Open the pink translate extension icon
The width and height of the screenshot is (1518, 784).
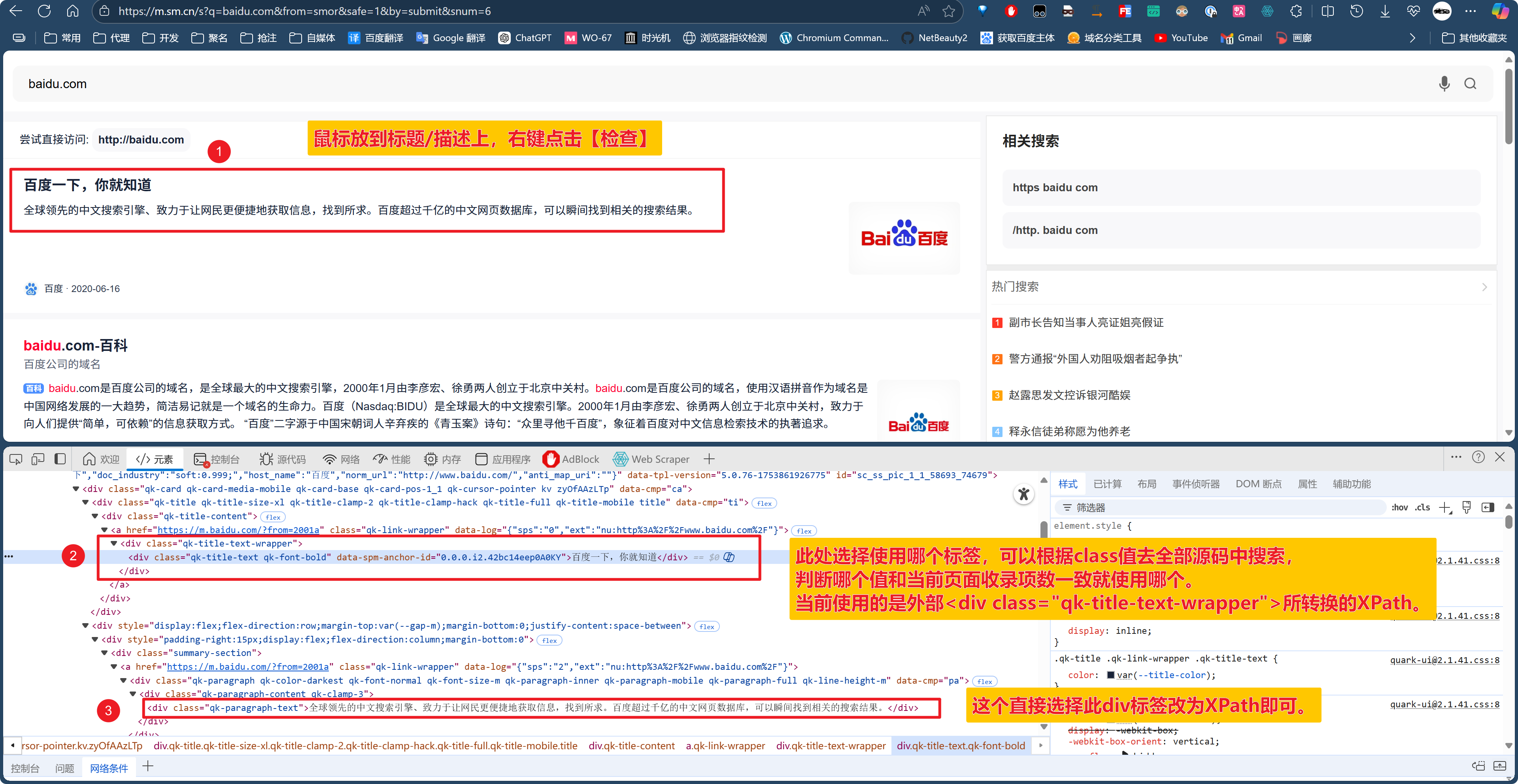(x=1239, y=11)
